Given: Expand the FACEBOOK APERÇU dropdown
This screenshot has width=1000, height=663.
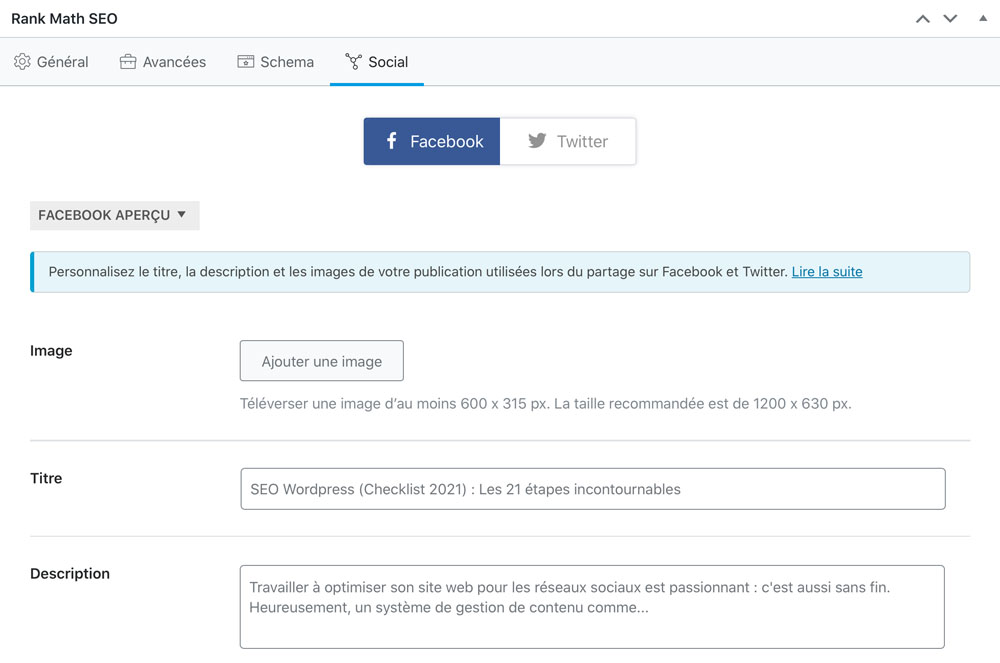Looking at the screenshot, I should [x=115, y=215].
